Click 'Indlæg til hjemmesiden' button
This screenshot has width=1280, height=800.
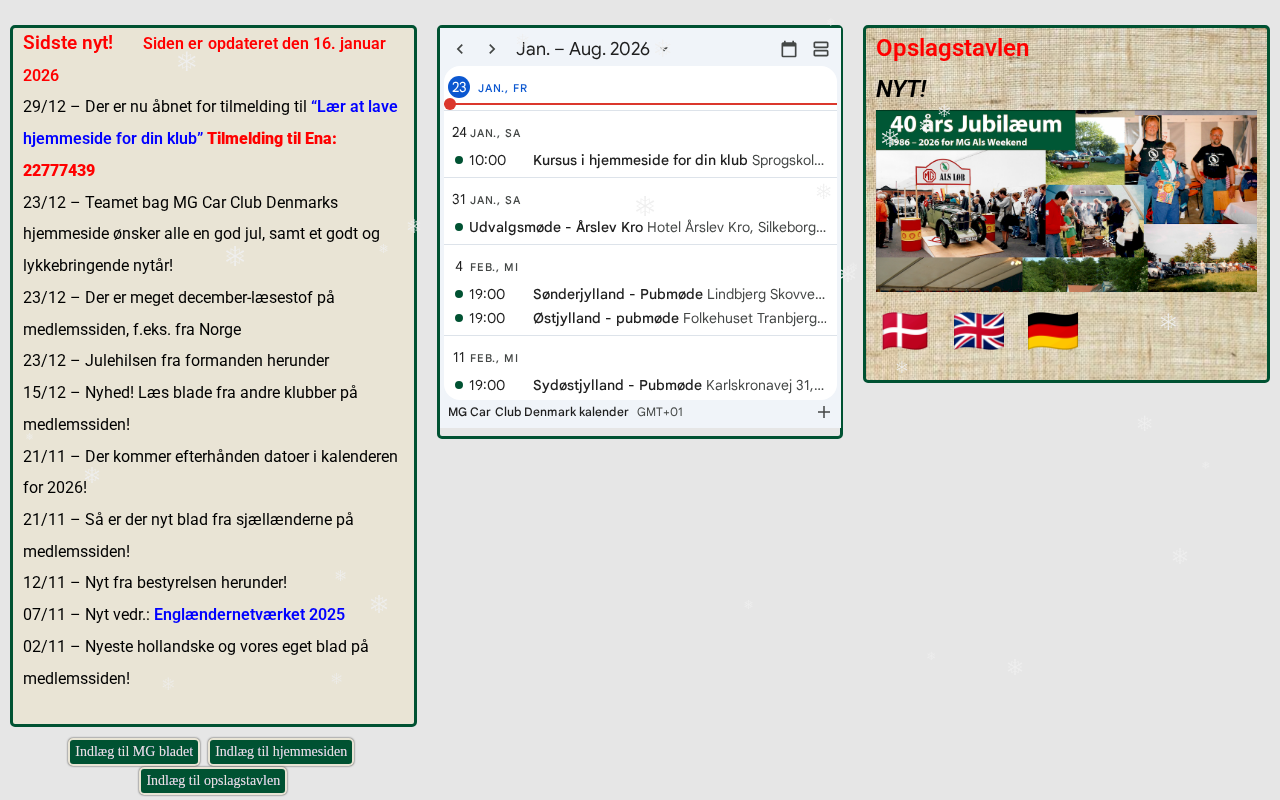click(x=281, y=752)
